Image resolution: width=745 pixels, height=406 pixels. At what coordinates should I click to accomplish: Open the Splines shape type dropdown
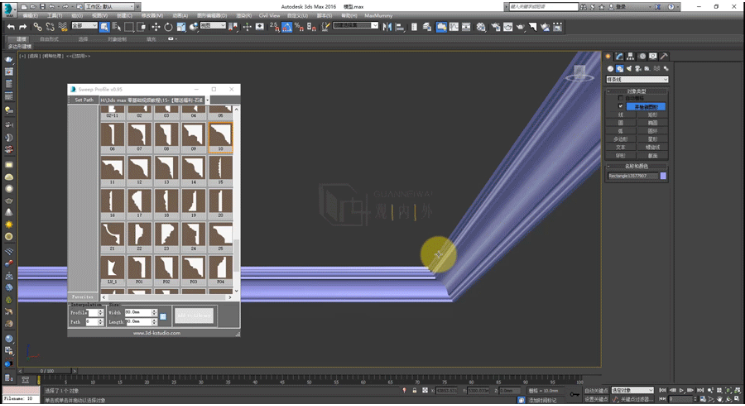click(x=636, y=79)
